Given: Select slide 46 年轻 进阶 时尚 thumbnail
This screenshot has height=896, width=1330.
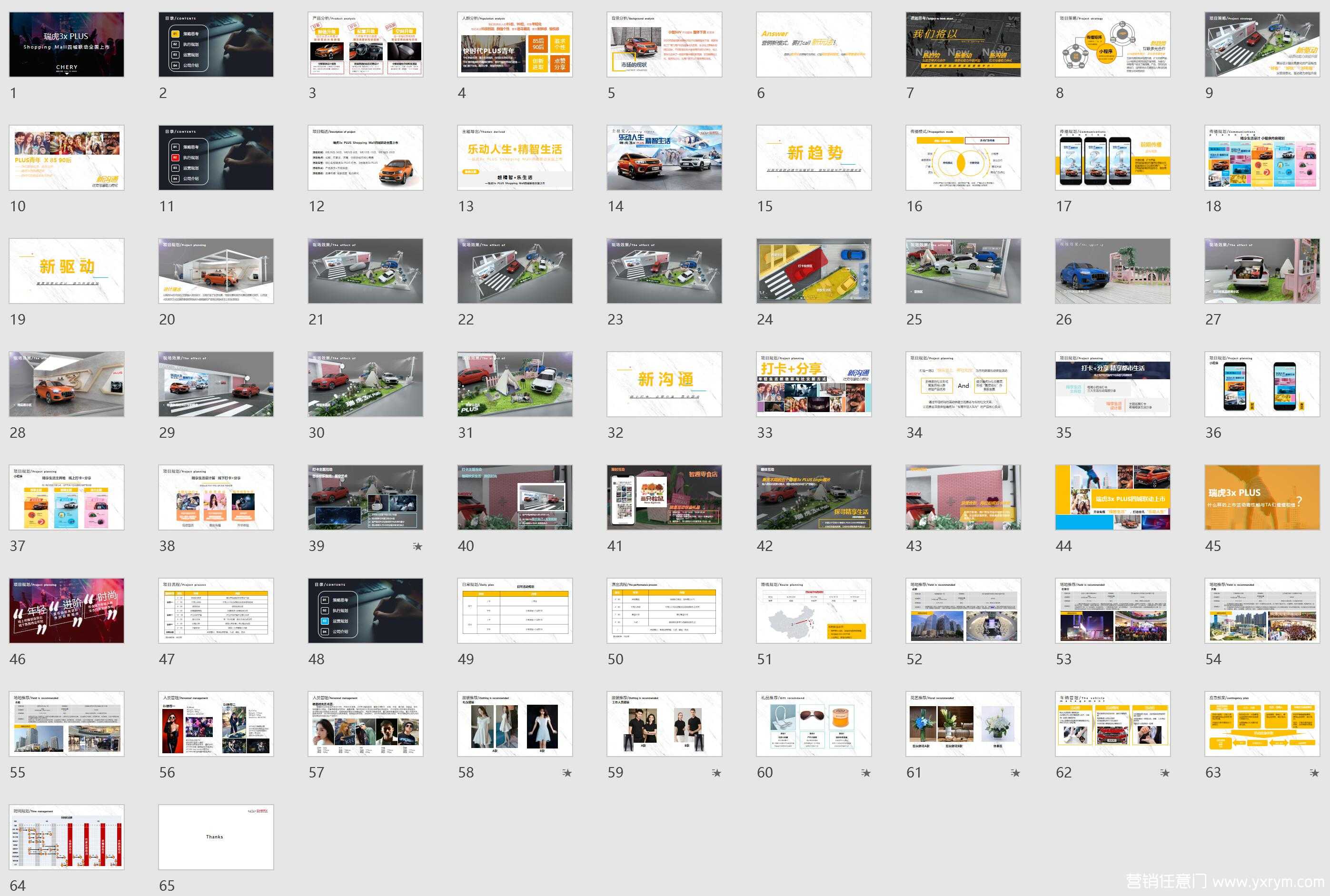Looking at the screenshot, I should [x=67, y=610].
